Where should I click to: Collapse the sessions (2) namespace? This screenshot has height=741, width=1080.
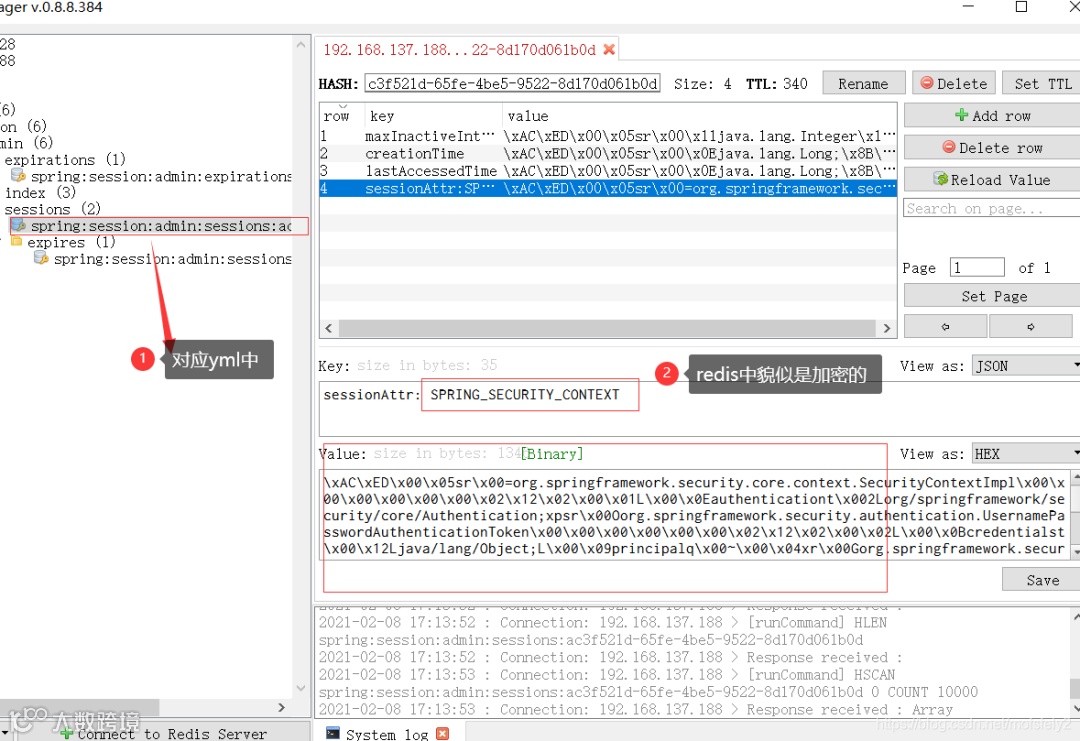52,209
